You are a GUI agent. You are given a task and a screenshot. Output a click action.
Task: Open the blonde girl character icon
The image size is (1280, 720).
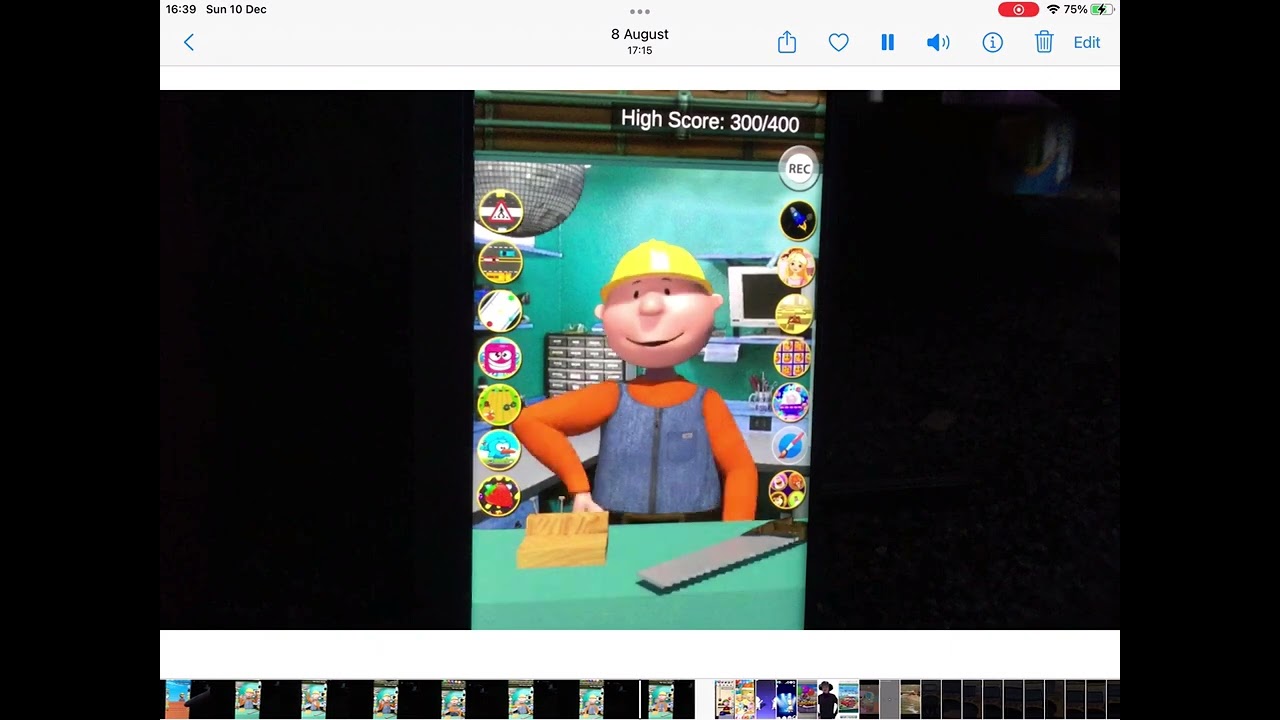click(796, 268)
